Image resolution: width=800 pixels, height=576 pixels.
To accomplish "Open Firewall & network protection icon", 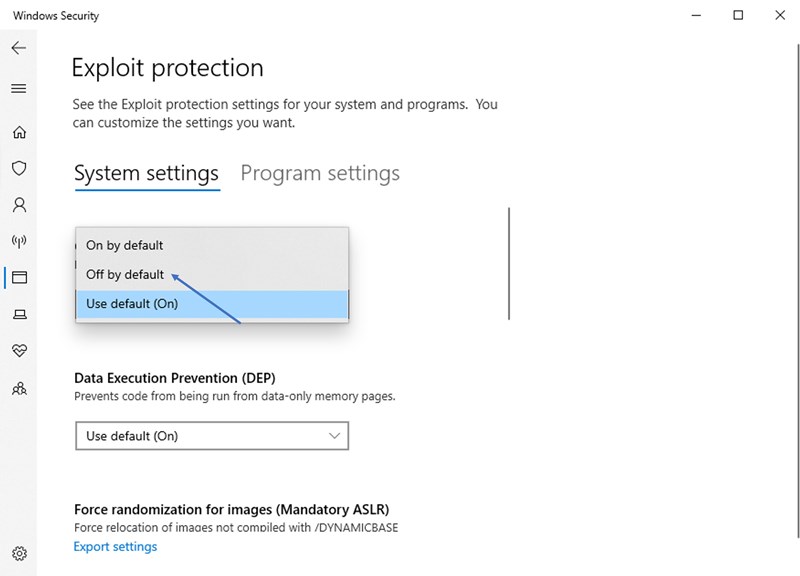I will [19, 241].
